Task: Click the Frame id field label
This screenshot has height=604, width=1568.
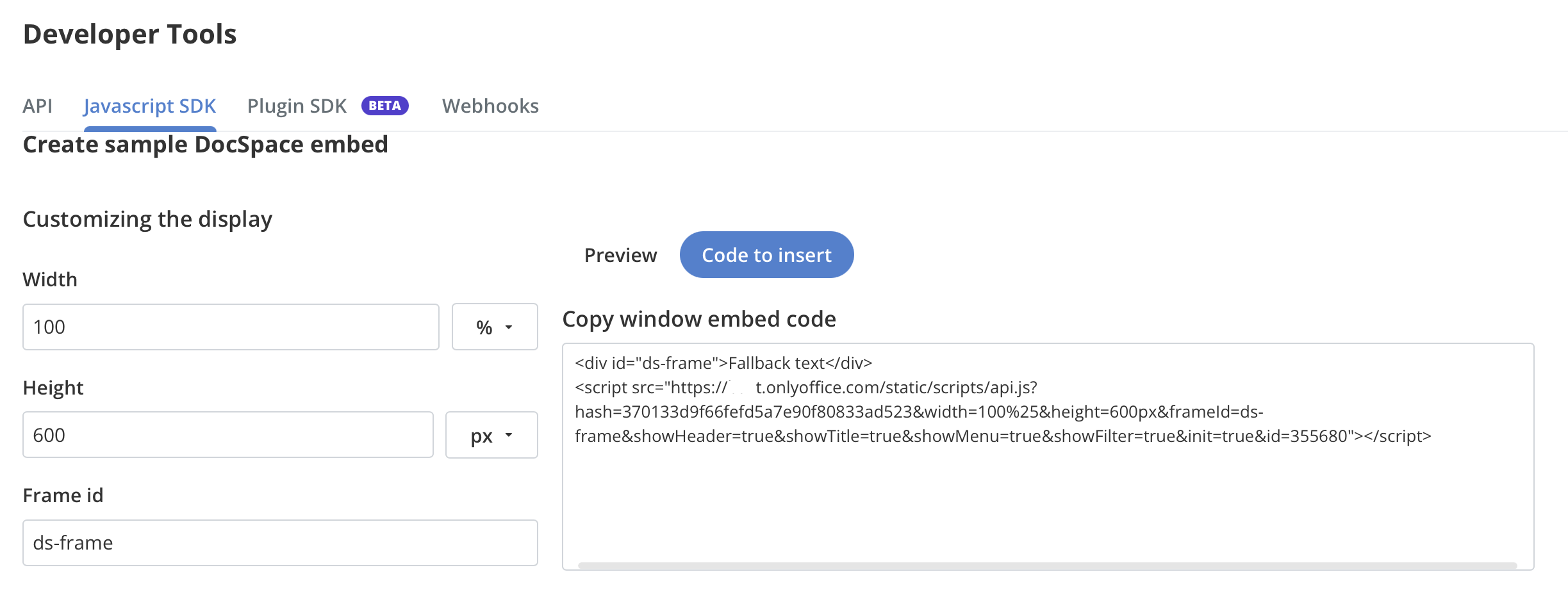Action: point(63,495)
